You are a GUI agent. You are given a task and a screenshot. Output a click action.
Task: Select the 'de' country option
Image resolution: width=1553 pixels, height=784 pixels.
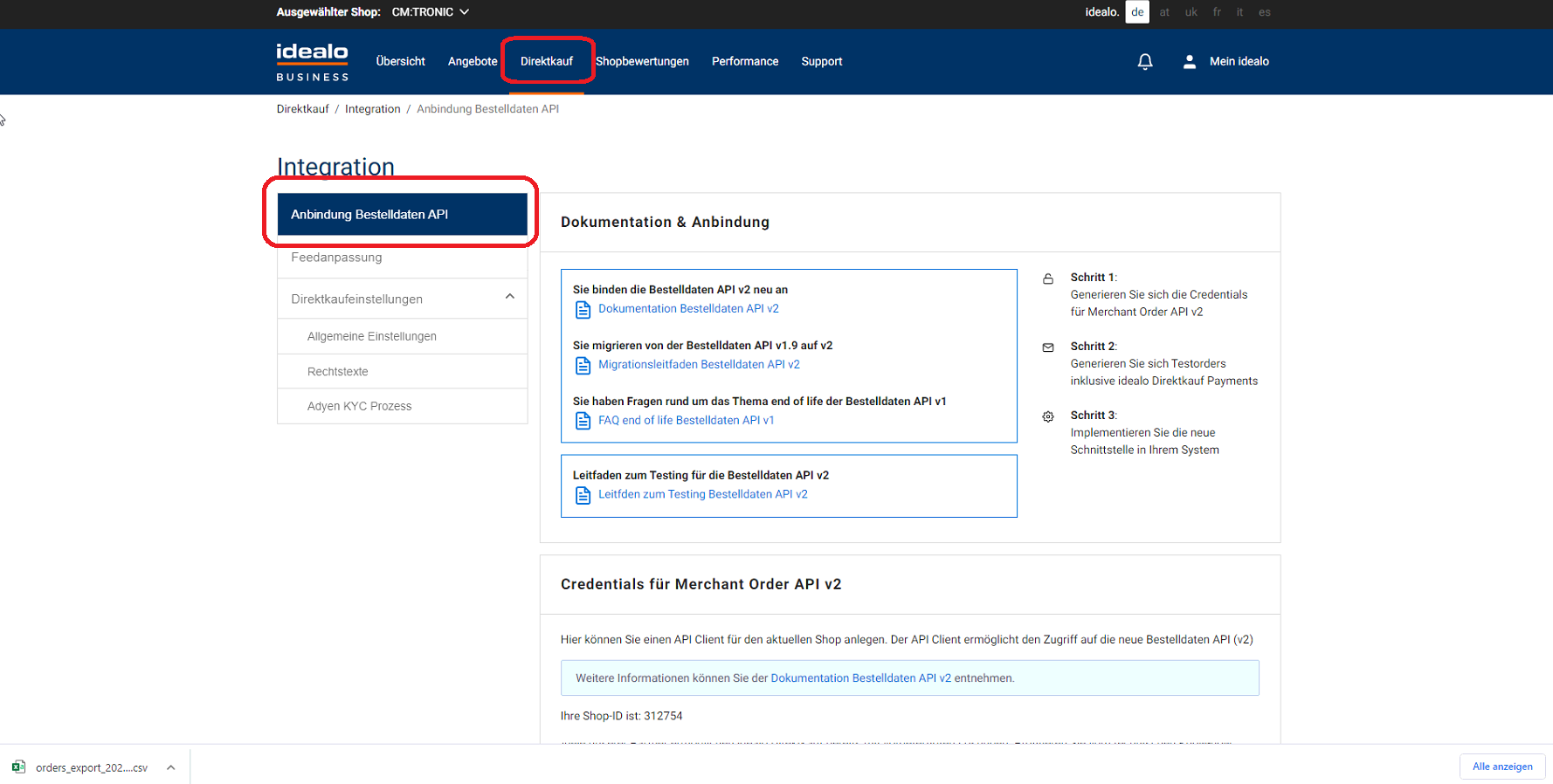point(1136,12)
